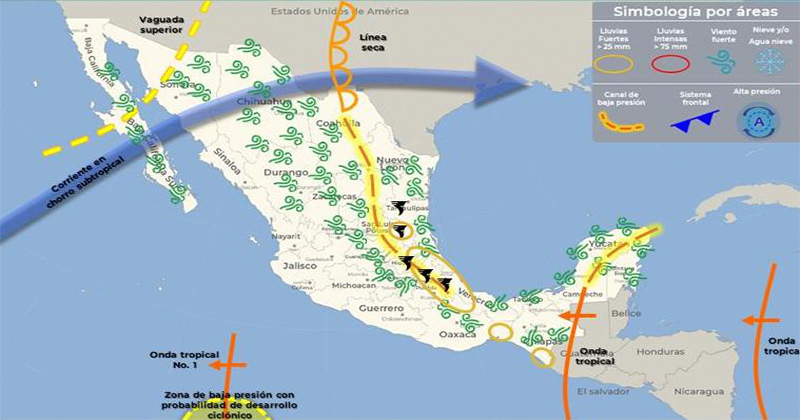The image size is (800, 420).
Task: Select the Jalisco state label
Action: (299, 267)
